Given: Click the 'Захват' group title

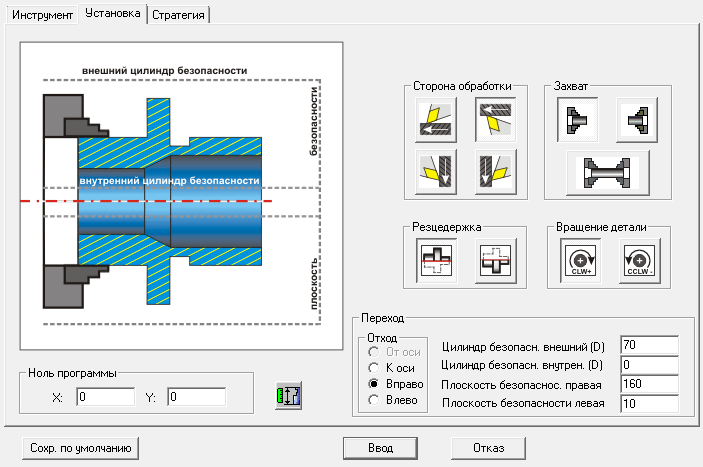Looking at the screenshot, I should (571, 86).
